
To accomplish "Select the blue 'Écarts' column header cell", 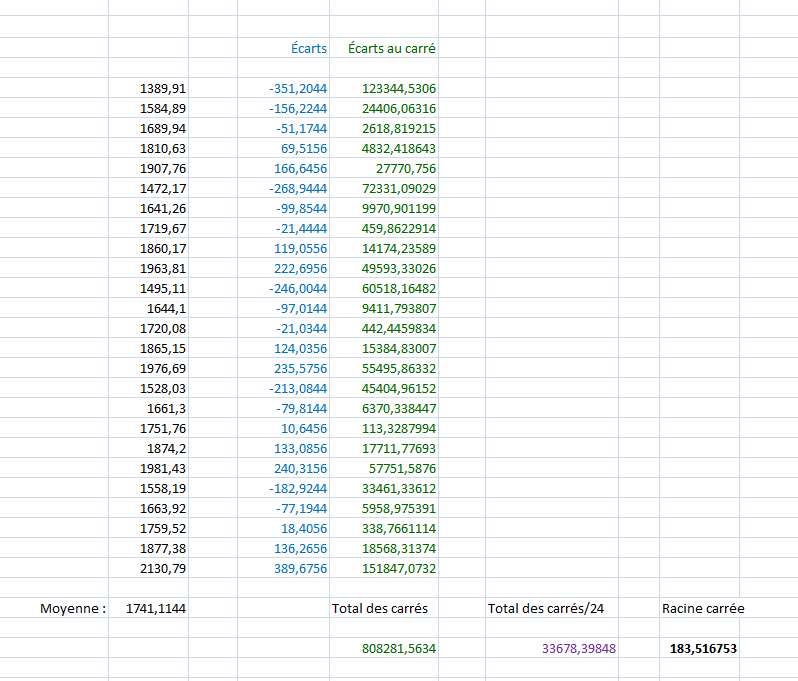I will click(307, 48).
